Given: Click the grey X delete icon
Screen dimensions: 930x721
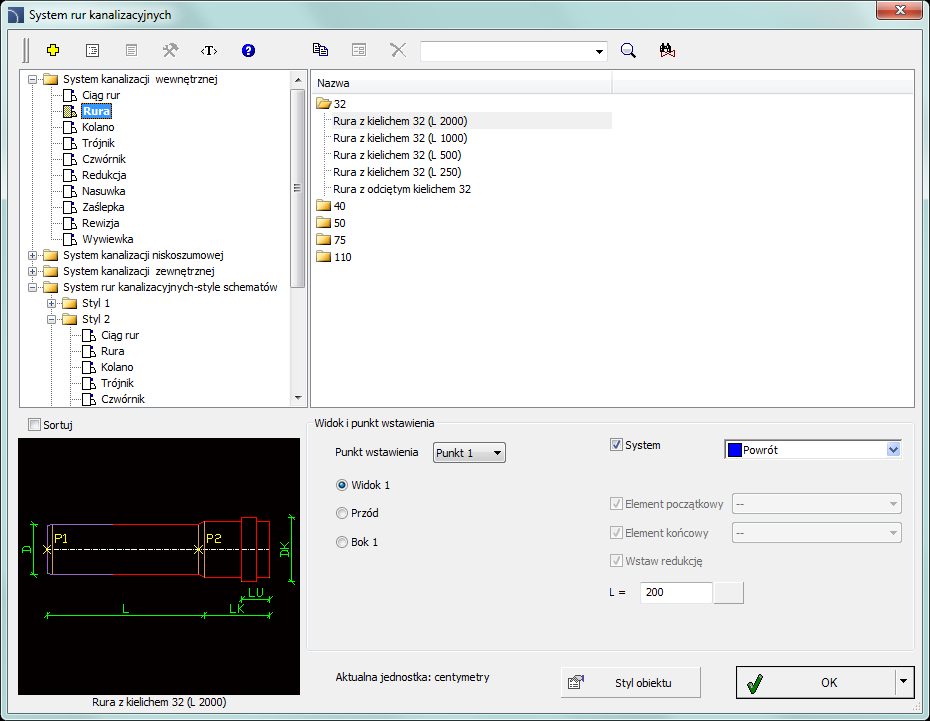Looking at the screenshot, I should [399, 50].
